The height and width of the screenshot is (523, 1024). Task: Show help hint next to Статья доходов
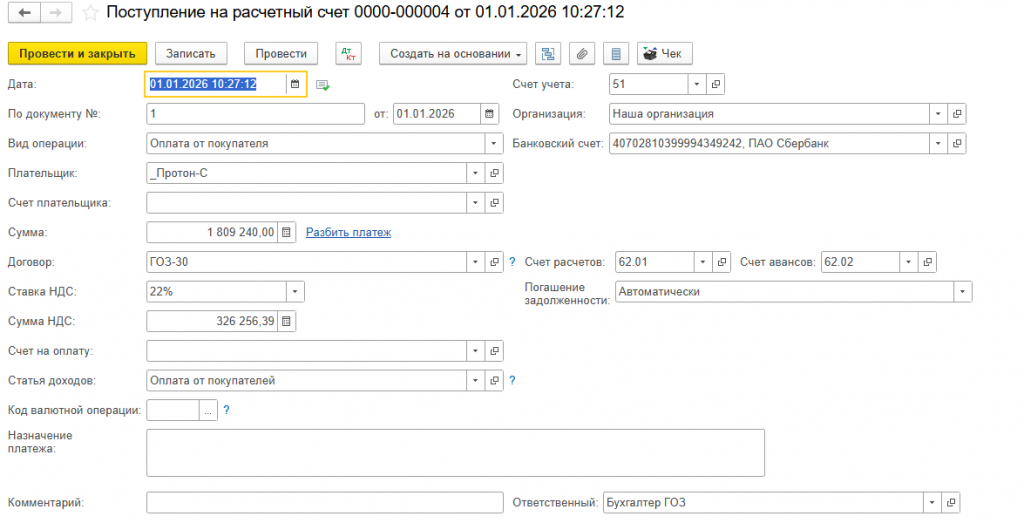pyautogui.click(x=512, y=381)
